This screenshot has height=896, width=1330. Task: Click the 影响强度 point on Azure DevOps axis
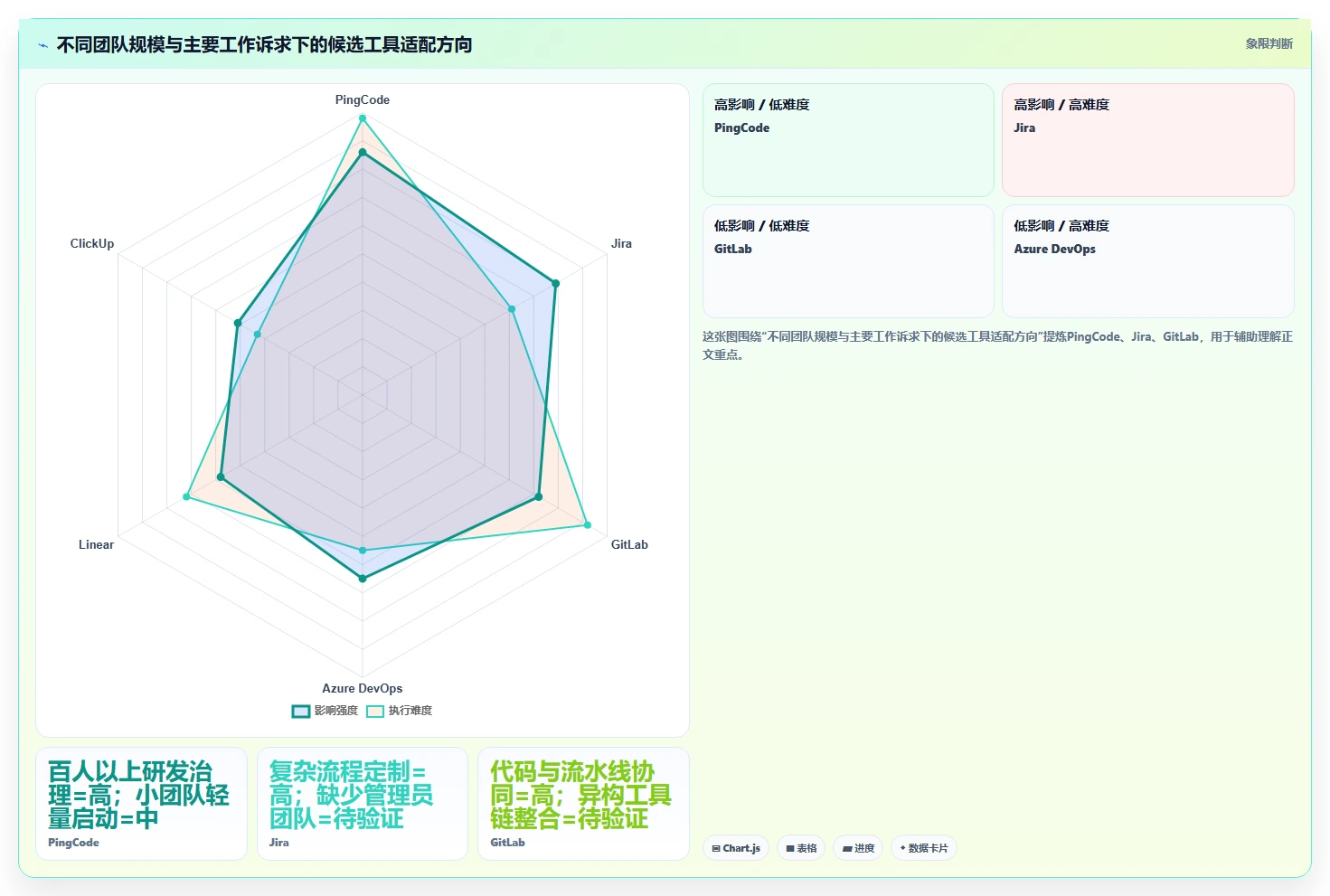tap(363, 579)
